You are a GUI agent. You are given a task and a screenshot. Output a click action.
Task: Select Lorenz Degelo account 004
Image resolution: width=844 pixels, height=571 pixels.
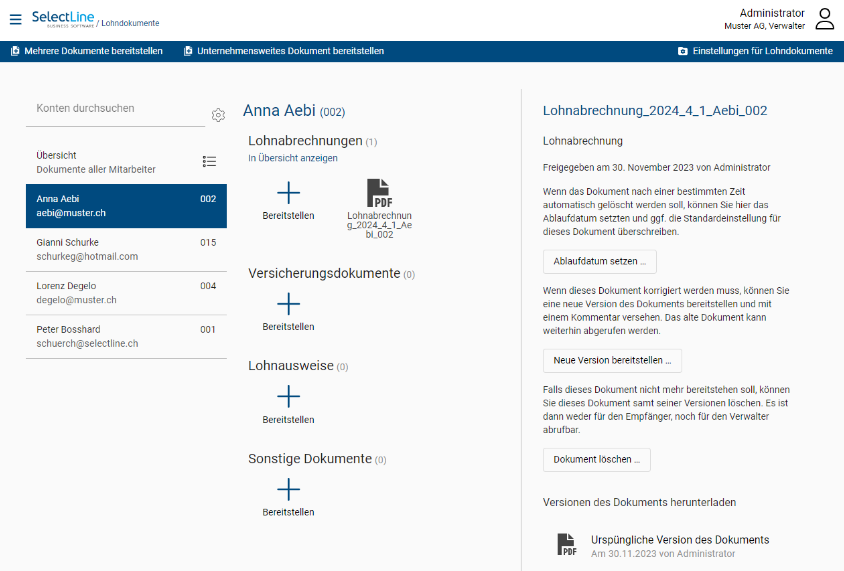126,293
